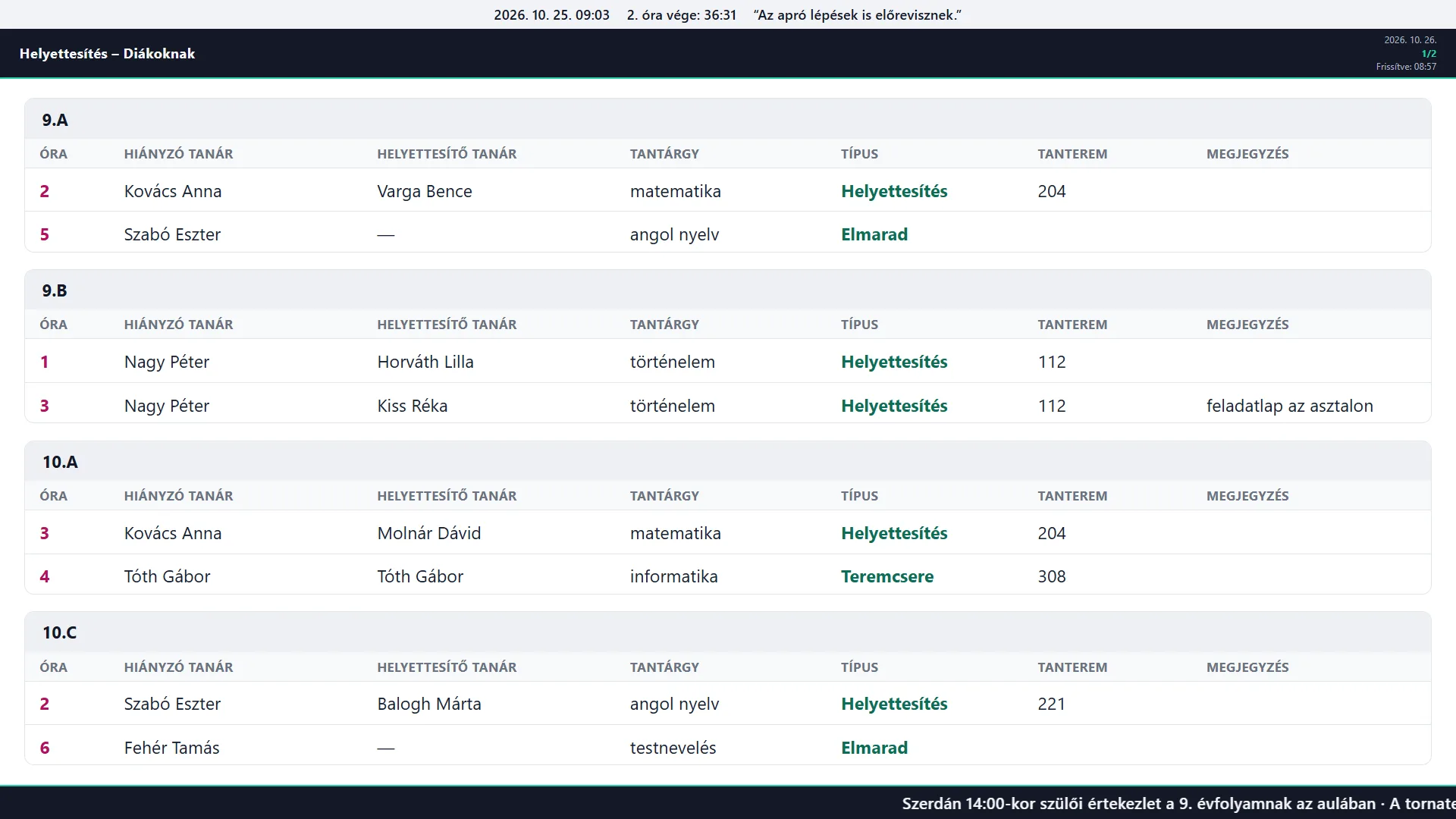Select the 9.B class group header
Image resolution: width=1456 pixels, height=819 pixels.
click(x=728, y=290)
